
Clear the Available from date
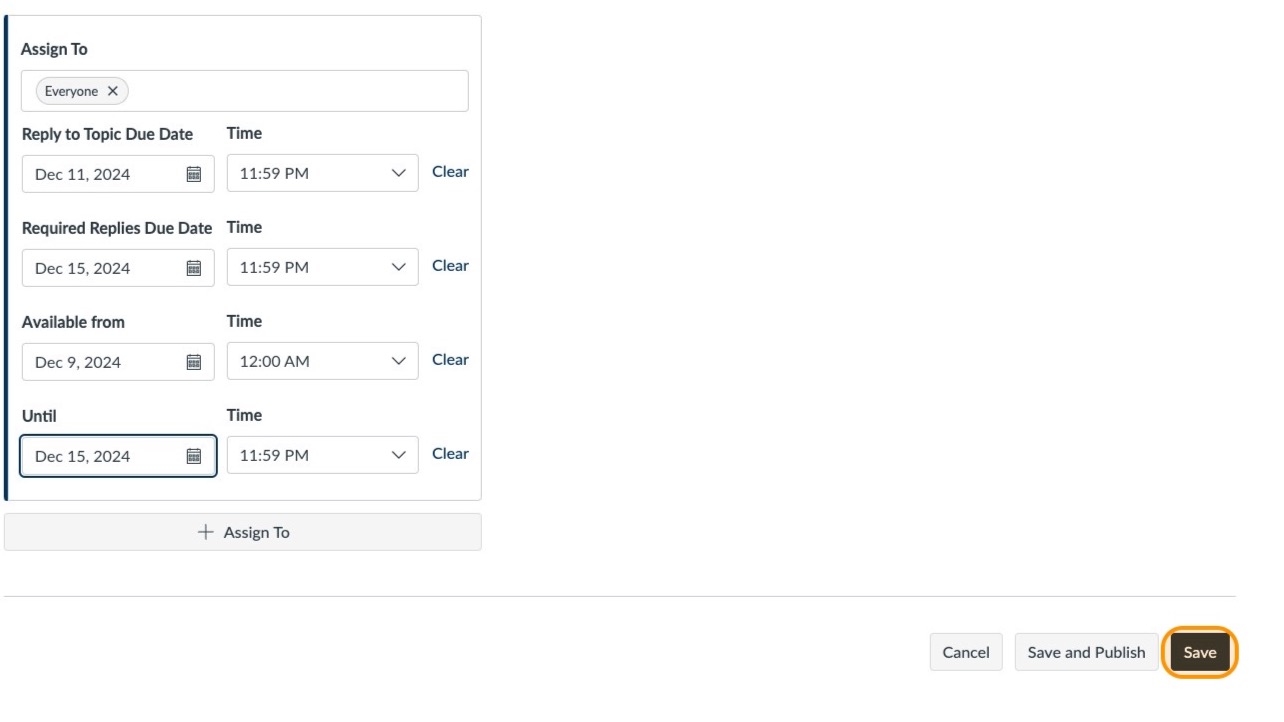[x=450, y=359]
